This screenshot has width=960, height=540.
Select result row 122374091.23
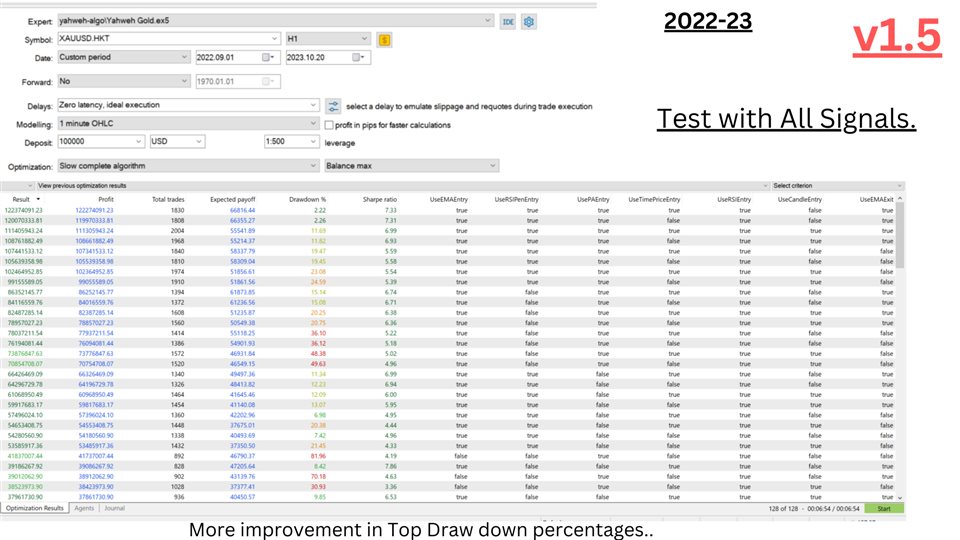[448, 210]
